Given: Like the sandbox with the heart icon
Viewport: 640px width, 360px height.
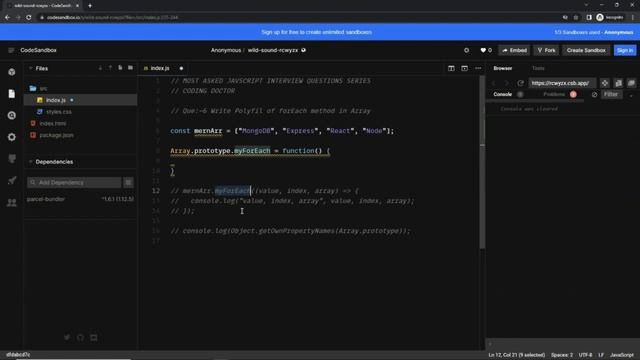Looking at the screenshot, I should point(483,50).
